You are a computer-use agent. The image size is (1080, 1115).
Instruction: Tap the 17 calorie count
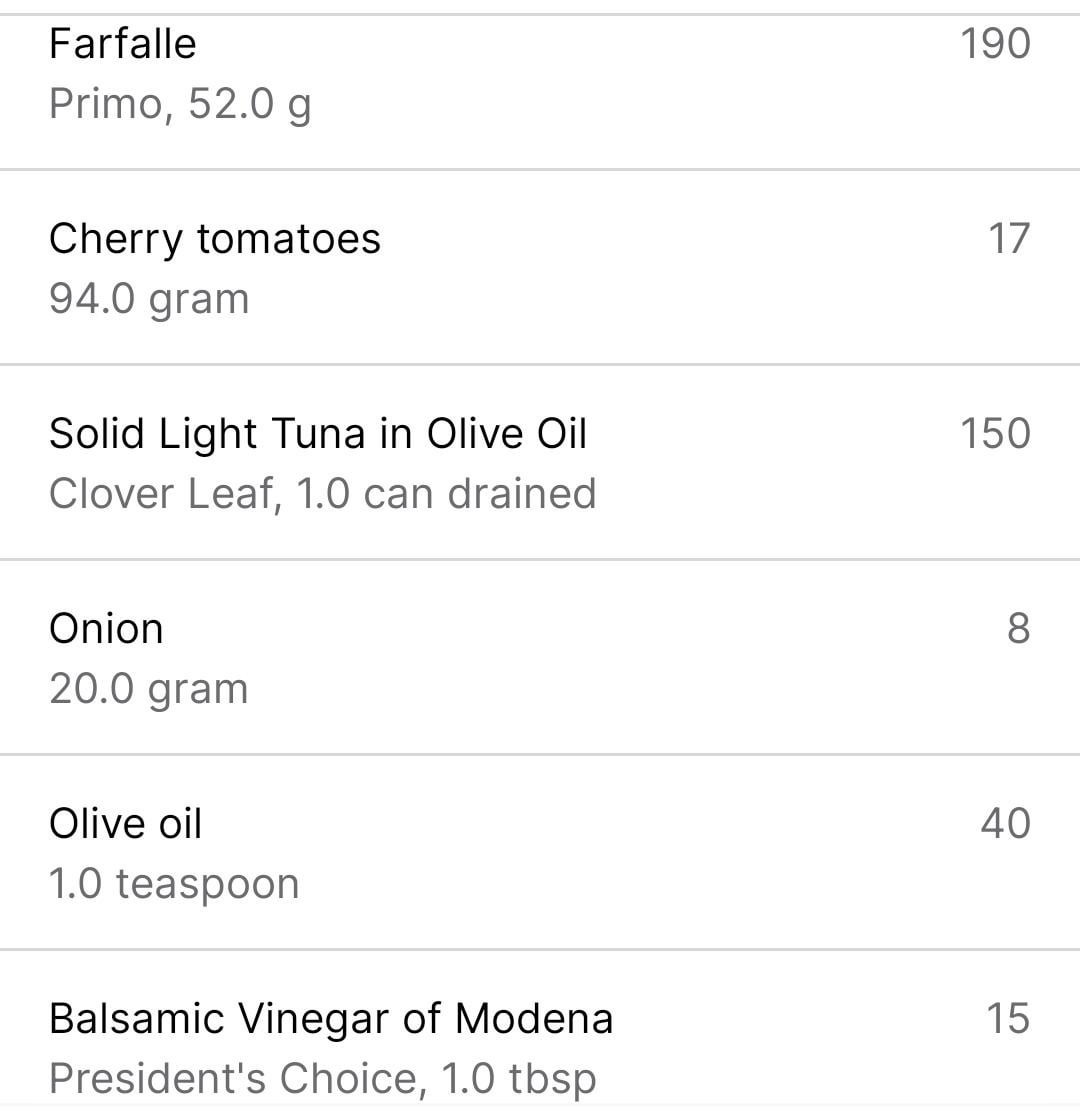pyautogui.click(x=1008, y=239)
